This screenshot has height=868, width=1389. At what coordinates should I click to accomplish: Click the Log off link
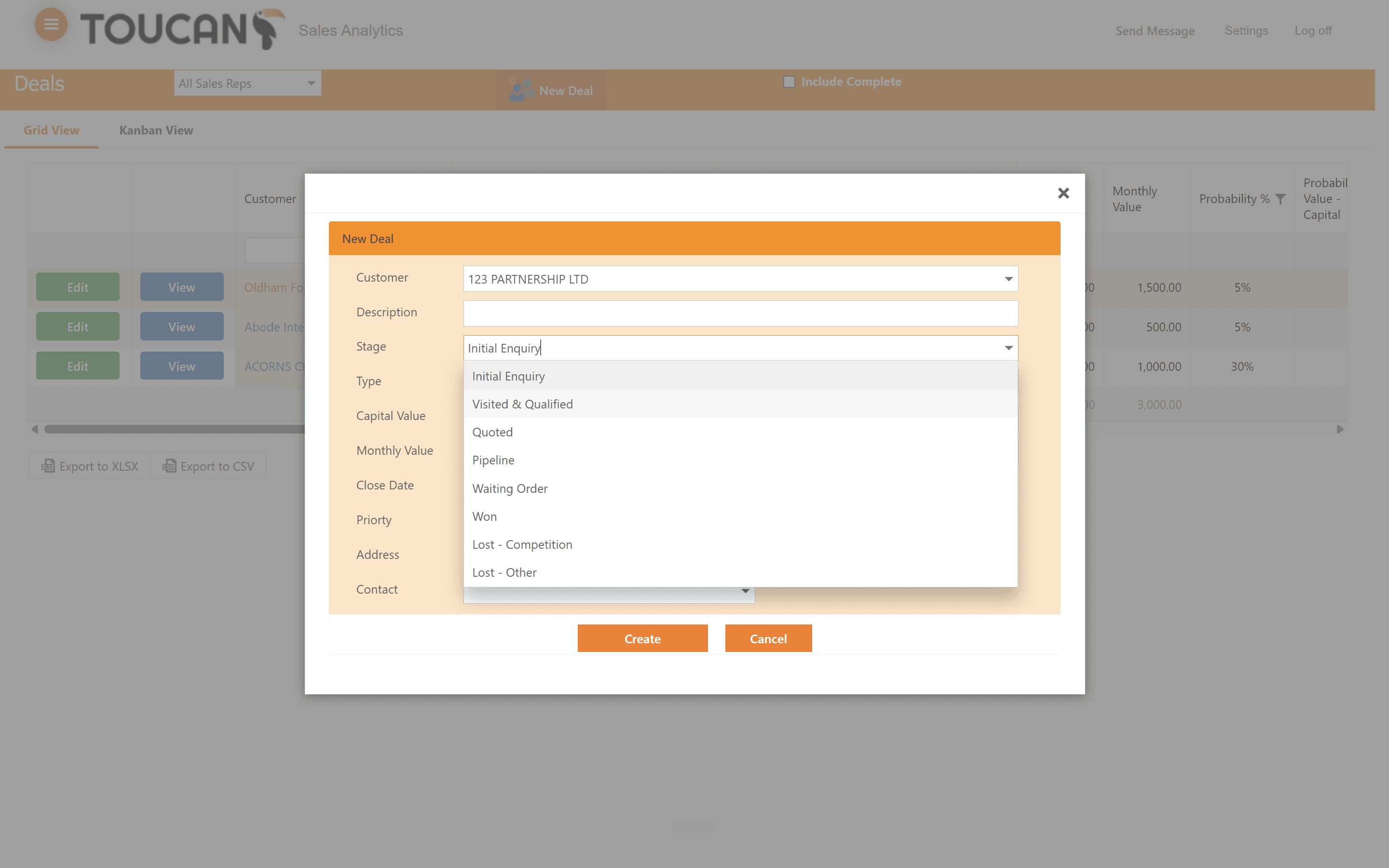coord(1313,30)
